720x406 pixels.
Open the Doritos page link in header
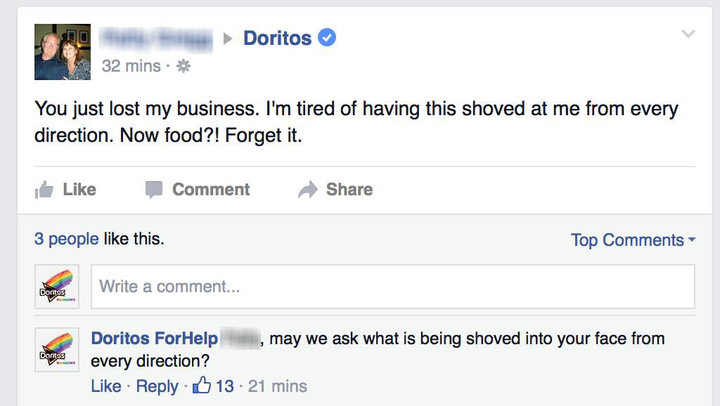[277, 38]
